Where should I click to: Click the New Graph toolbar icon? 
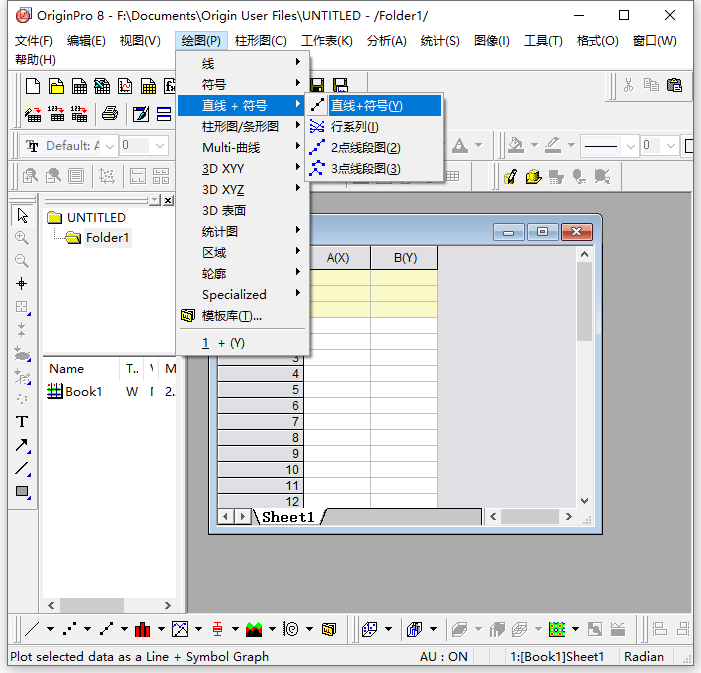pyautogui.click(x=125, y=86)
